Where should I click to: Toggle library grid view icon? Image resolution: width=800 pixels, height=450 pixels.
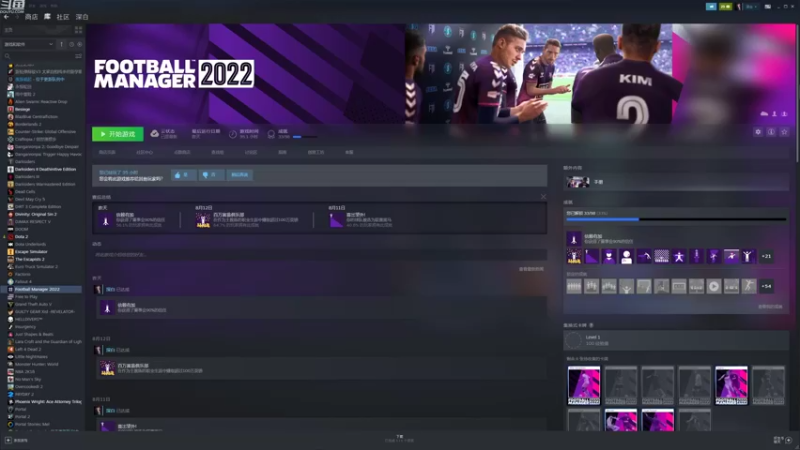tap(79, 30)
